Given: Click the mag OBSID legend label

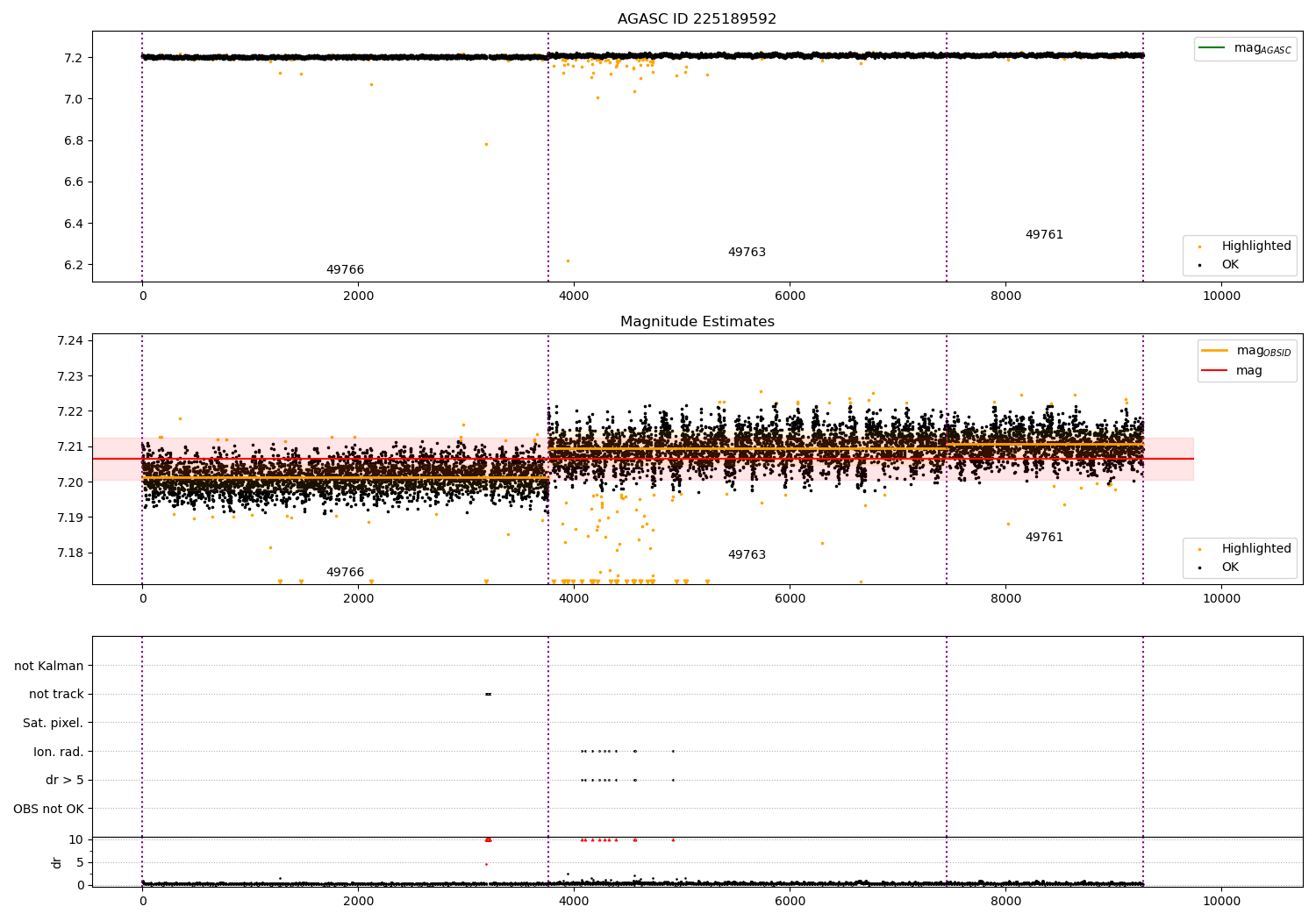Looking at the screenshot, I should point(1263,351).
